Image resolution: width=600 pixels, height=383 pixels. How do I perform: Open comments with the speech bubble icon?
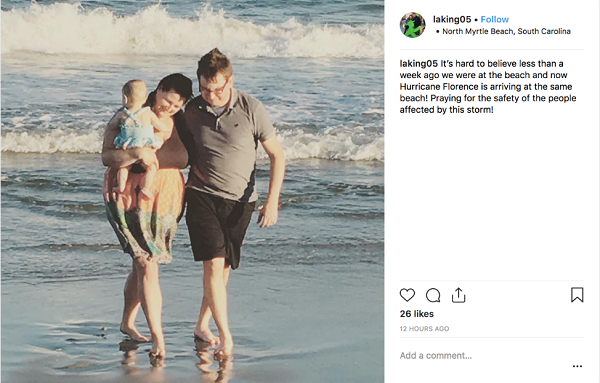[433, 295]
